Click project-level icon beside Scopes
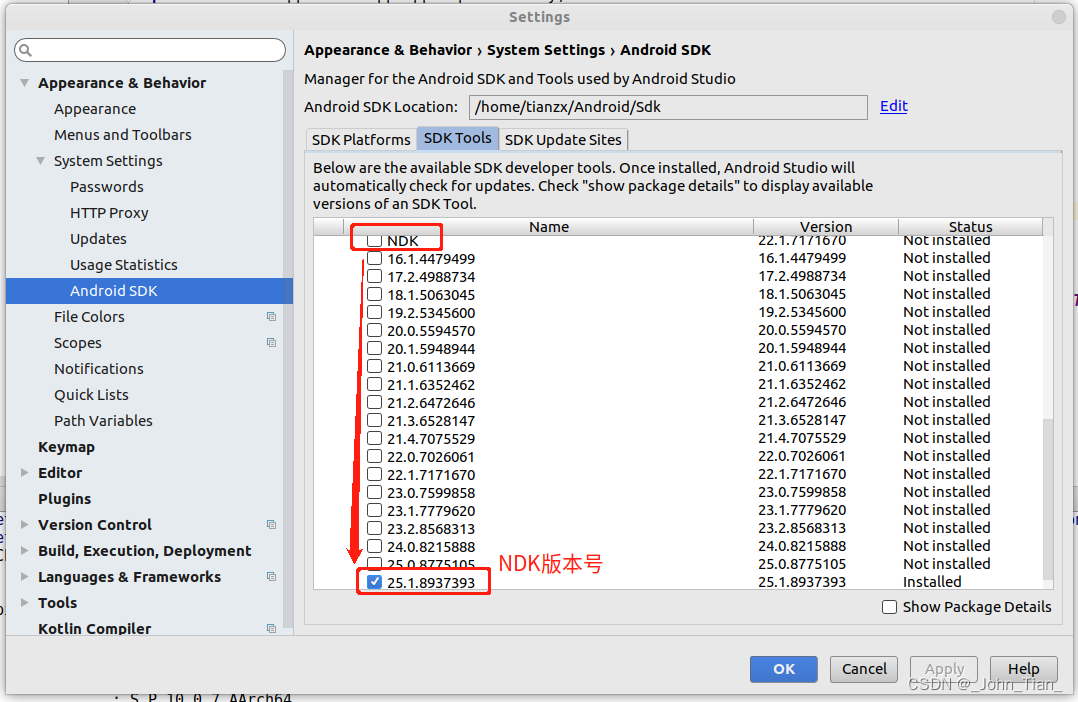The image size is (1078, 702). (x=272, y=342)
